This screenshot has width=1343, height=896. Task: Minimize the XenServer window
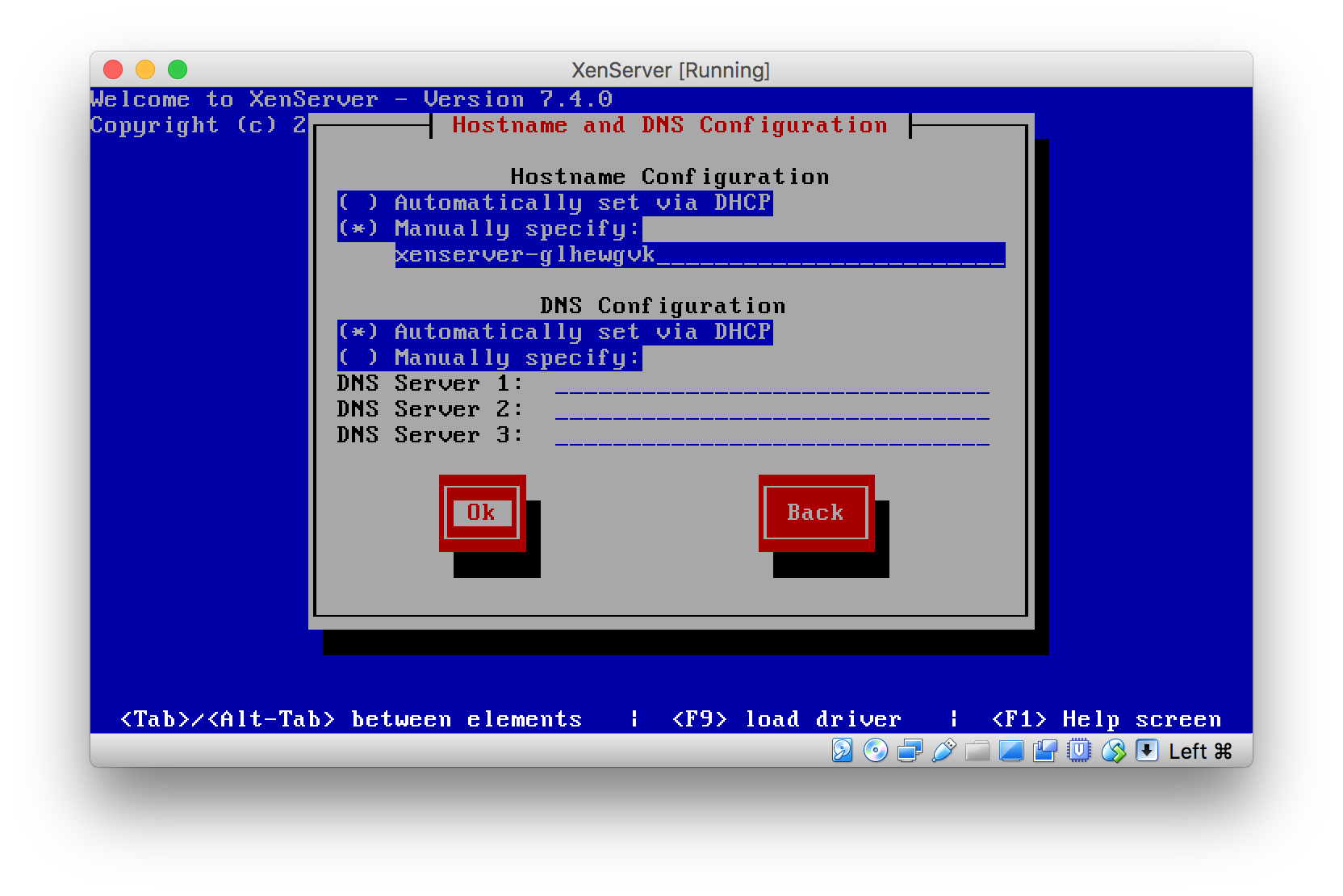coord(145,69)
